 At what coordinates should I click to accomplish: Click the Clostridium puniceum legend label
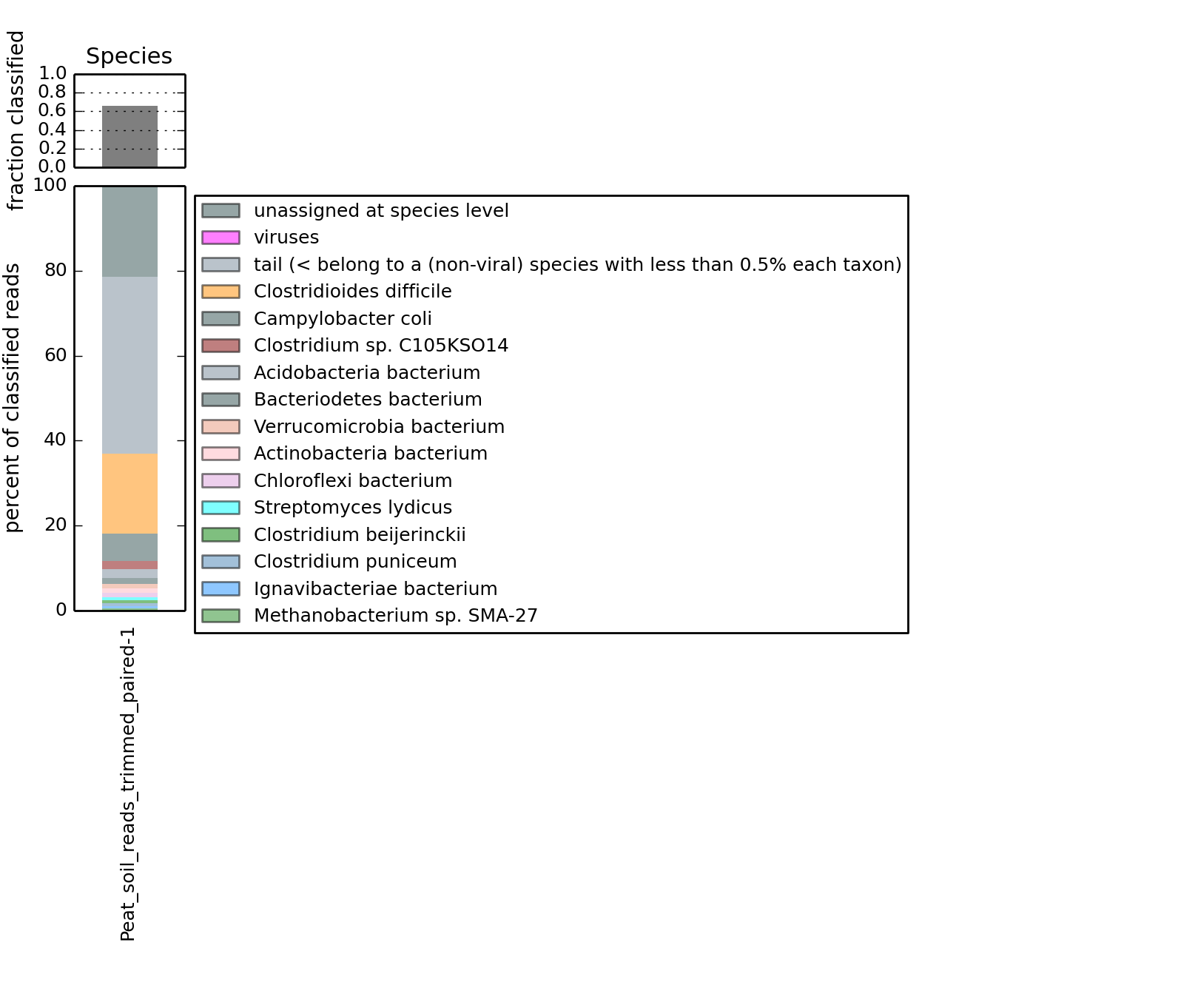(x=355, y=562)
